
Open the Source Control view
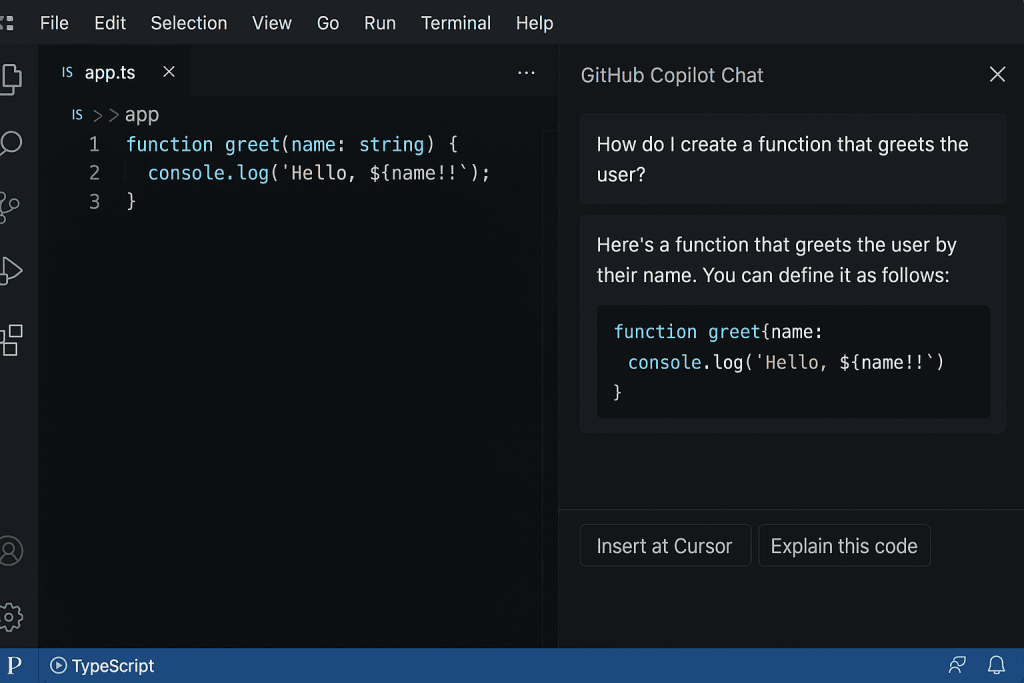[11, 207]
